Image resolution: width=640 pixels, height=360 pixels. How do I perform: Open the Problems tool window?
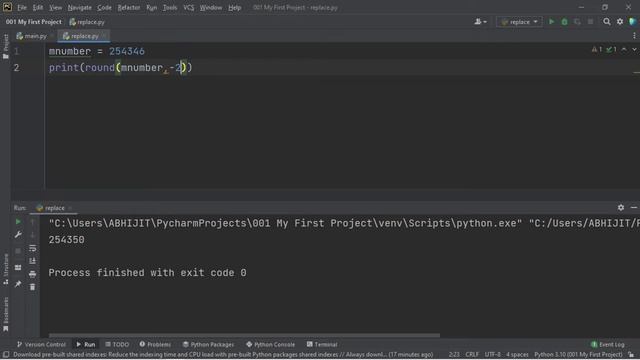pos(155,344)
